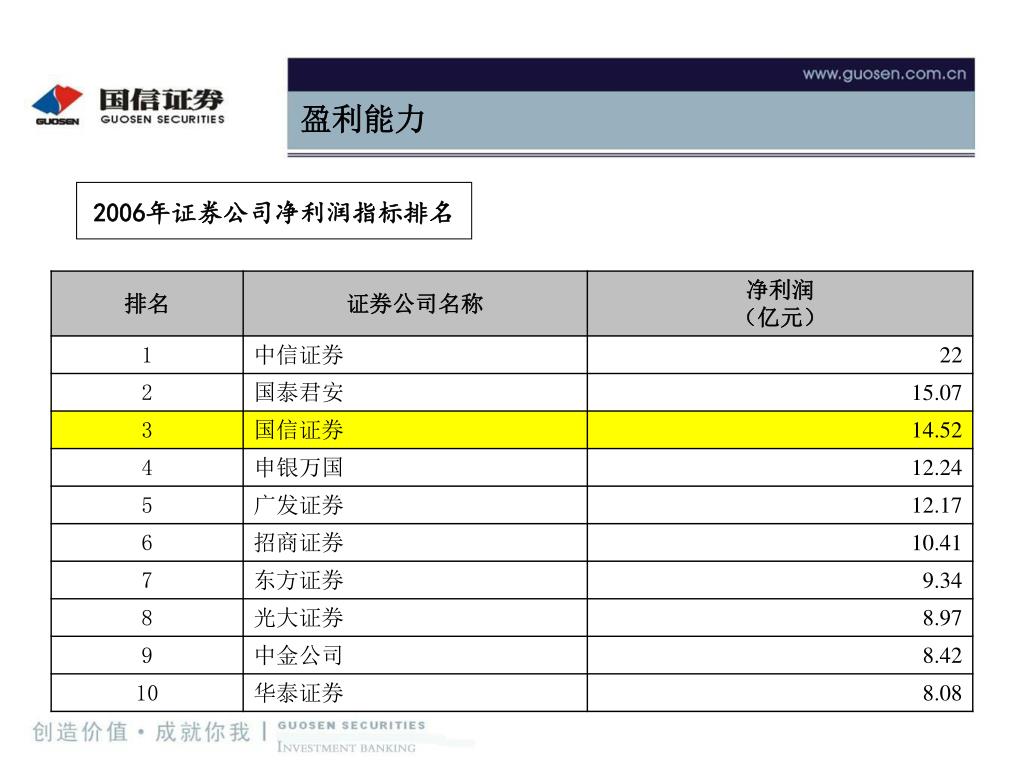
Task: Click the 排名 column header
Action: [147, 304]
